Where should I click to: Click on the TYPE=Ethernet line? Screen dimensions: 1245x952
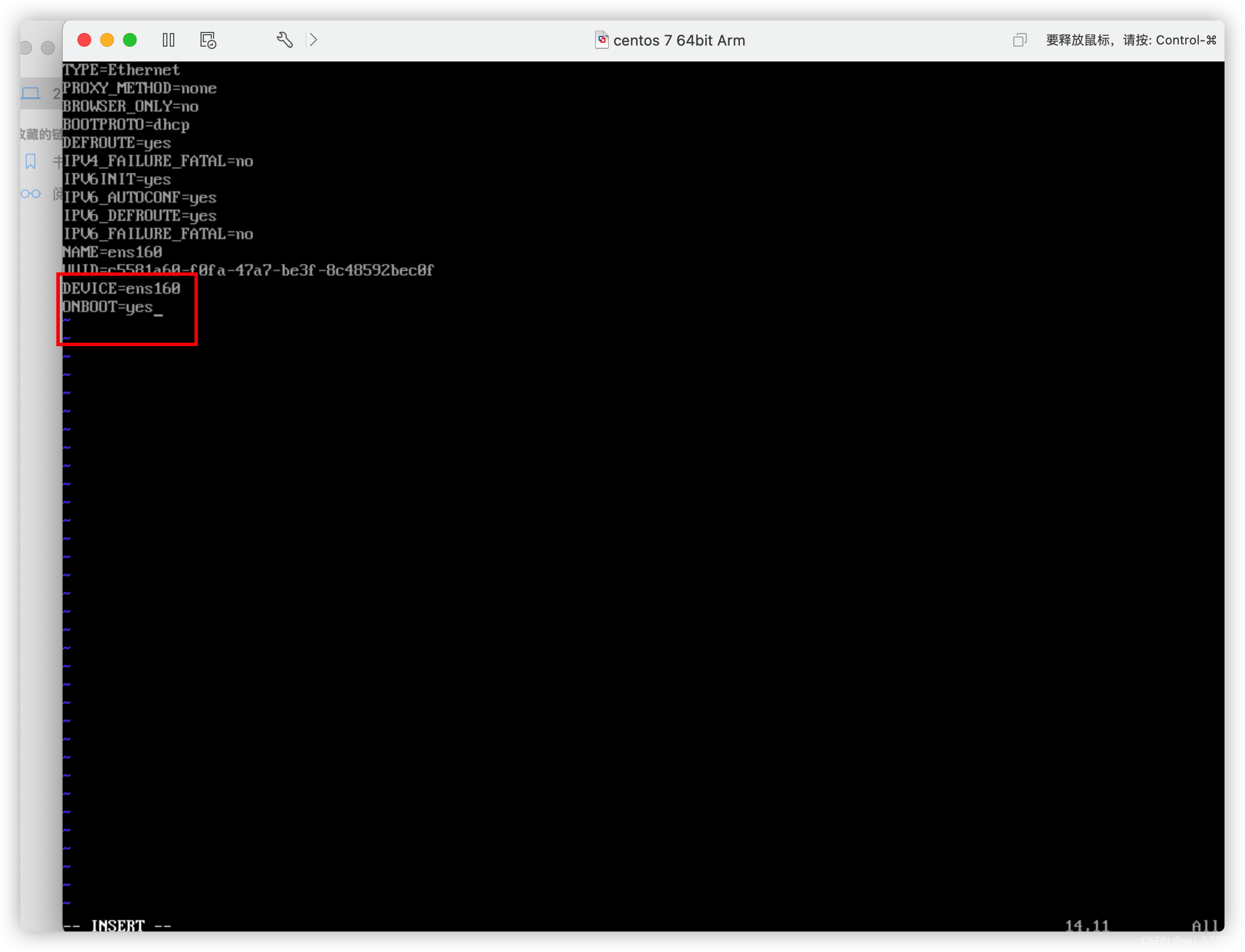tap(121, 70)
